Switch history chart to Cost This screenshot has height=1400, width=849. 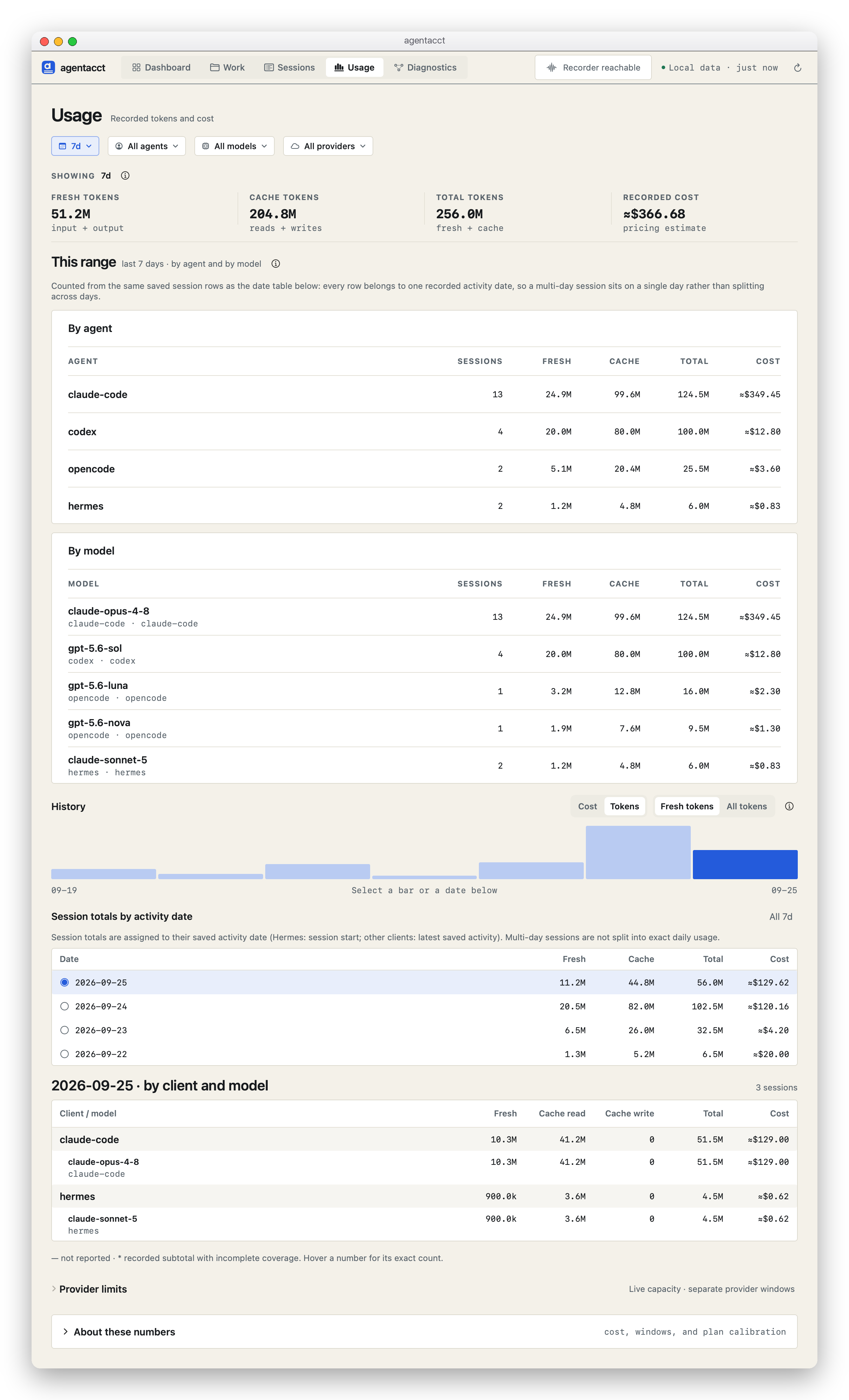pos(587,806)
